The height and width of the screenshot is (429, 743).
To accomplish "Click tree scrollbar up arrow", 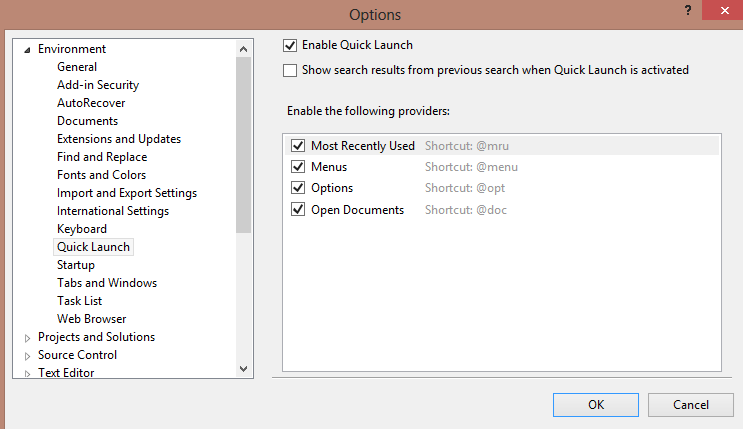I will click(243, 48).
